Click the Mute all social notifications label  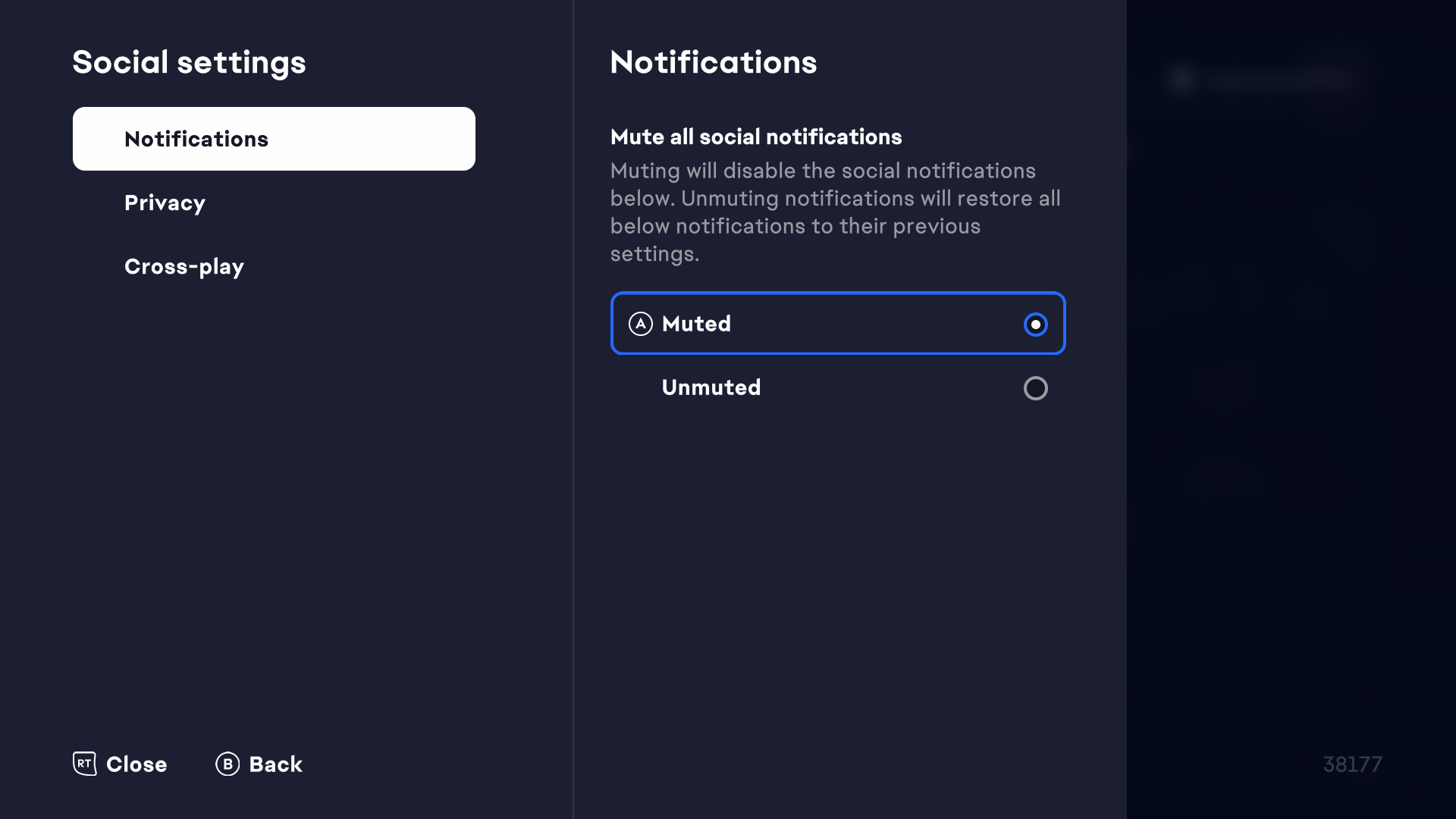(756, 136)
